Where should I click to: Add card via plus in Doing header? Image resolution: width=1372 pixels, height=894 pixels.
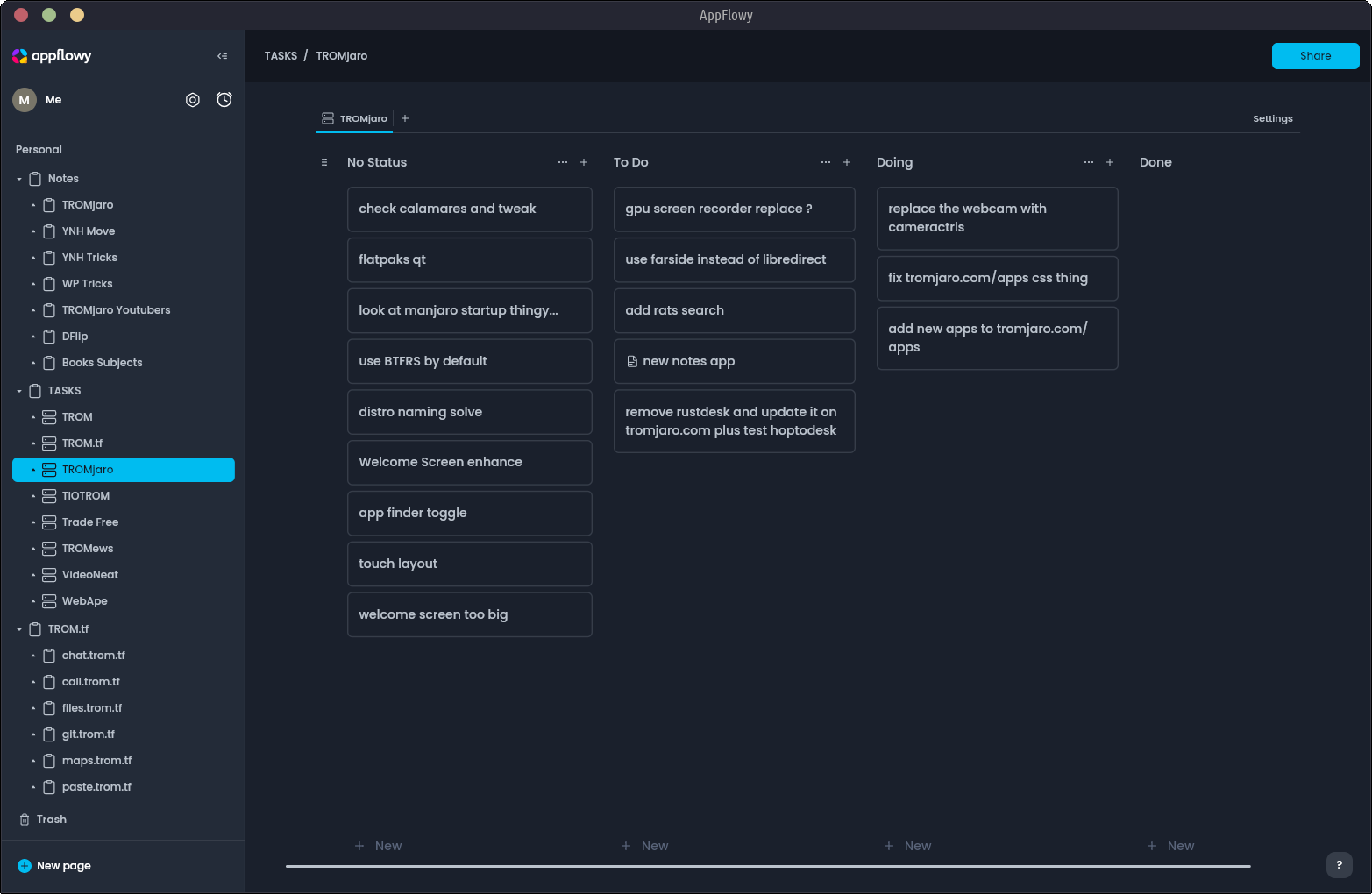pos(1110,162)
